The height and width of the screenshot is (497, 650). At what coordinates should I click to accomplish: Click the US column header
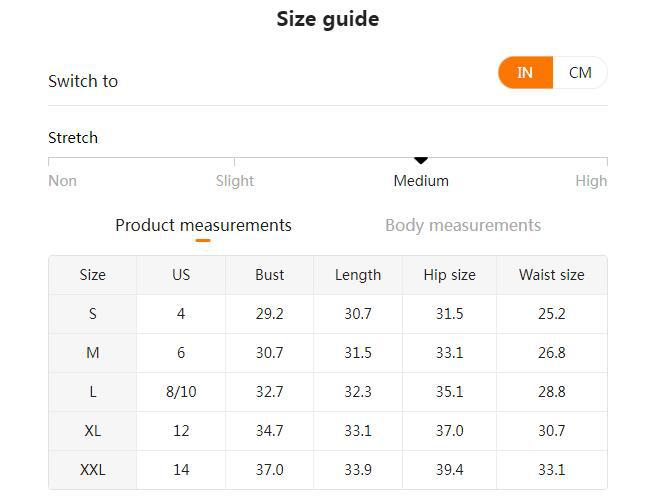point(181,275)
